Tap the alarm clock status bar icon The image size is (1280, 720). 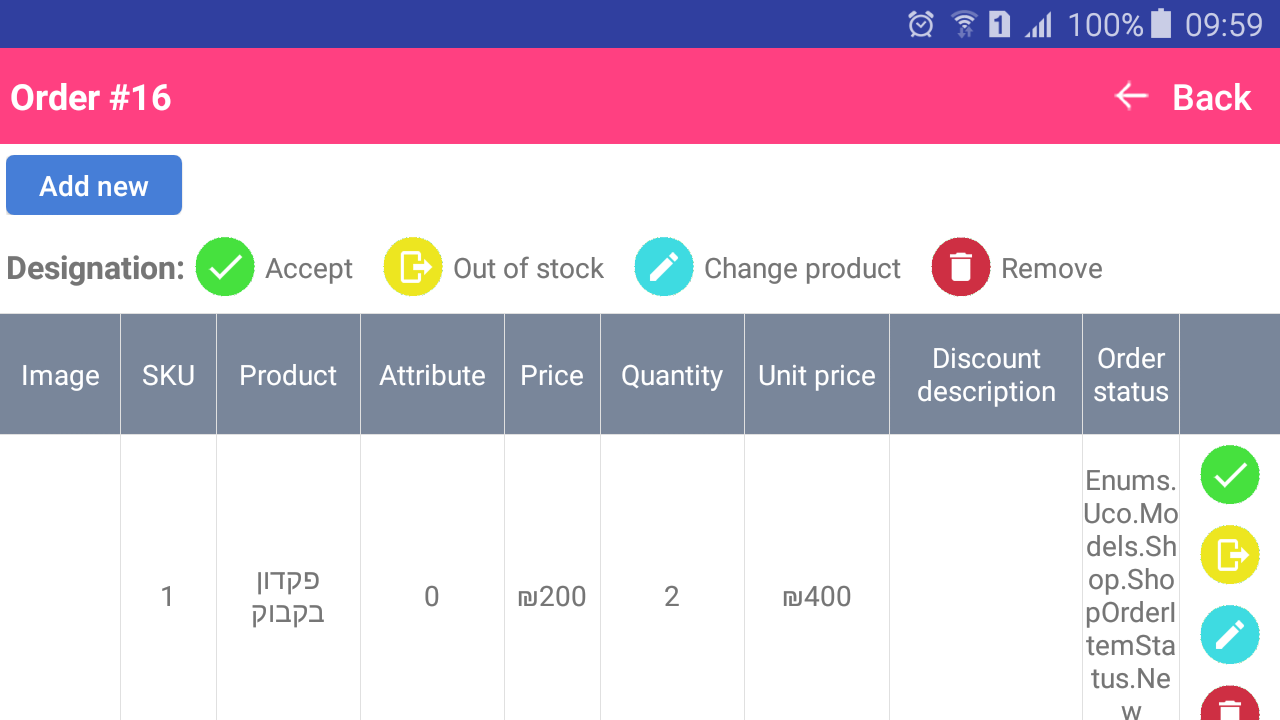point(921,24)
